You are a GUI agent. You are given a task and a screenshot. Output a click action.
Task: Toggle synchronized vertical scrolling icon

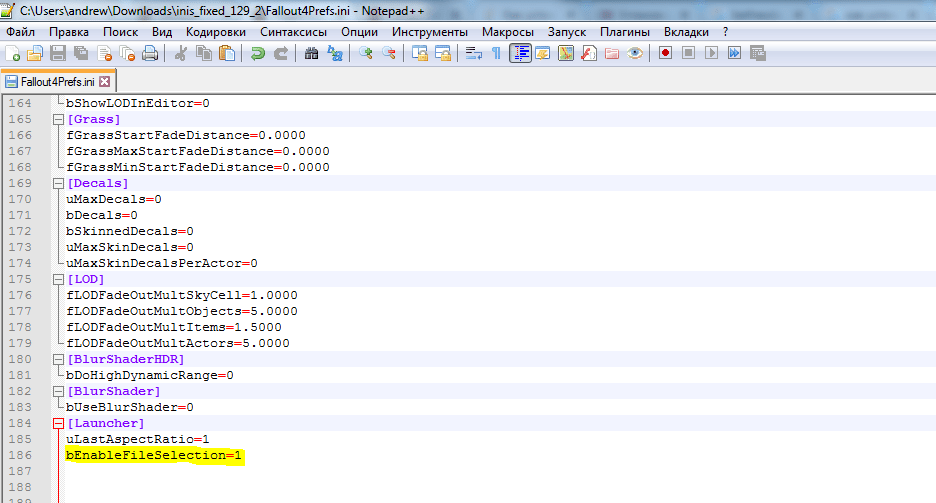[x=420, y=54]
